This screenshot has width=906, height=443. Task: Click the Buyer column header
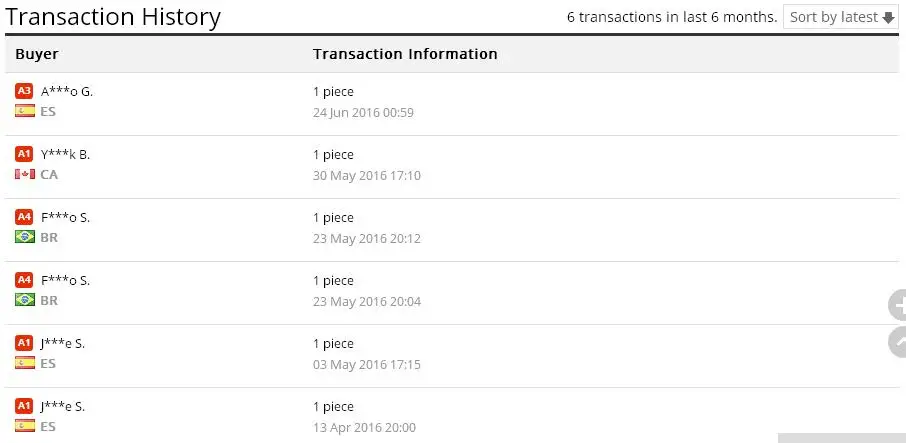point(37,54)
